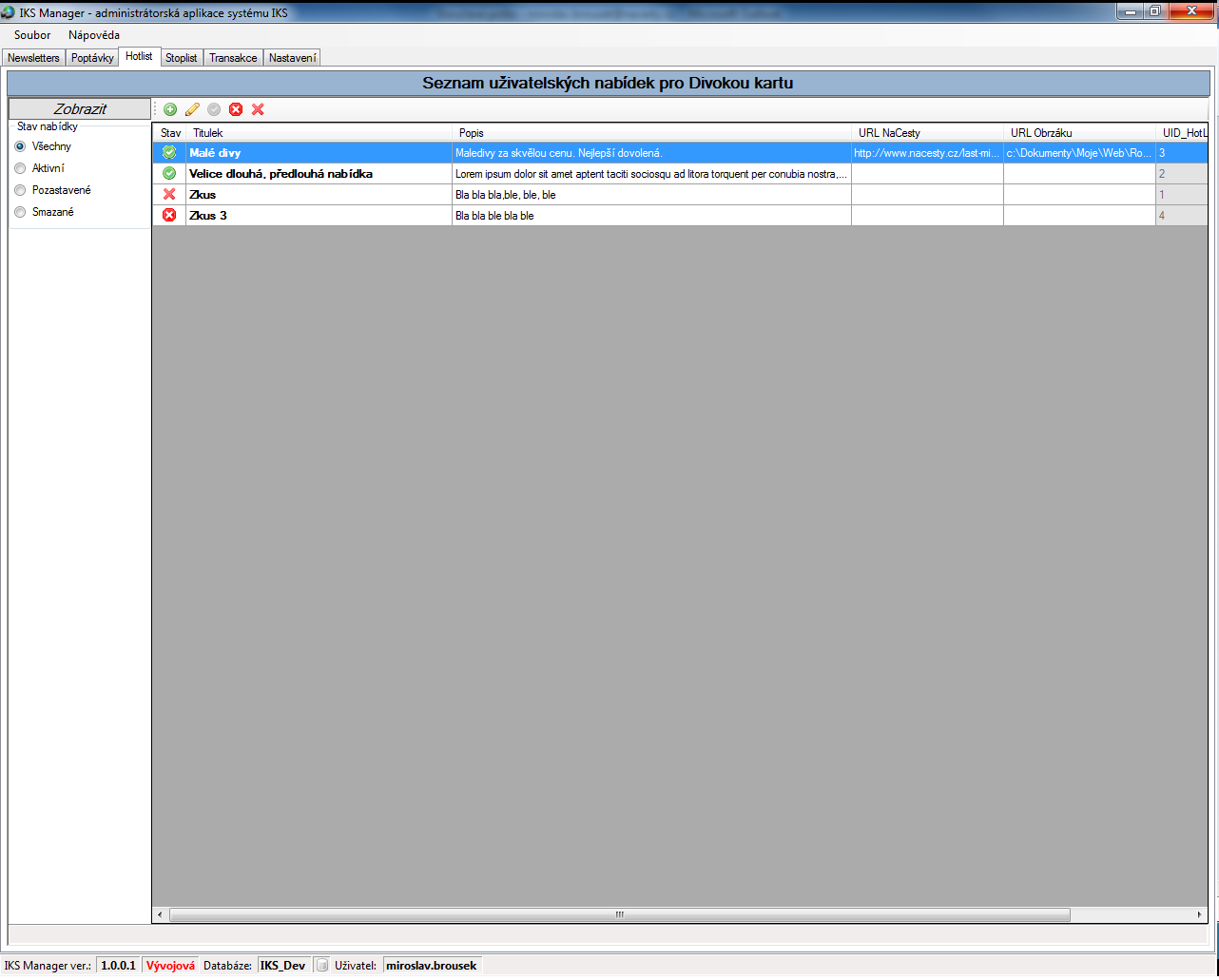1219x980 pixels.
Task: Select the Malé divy title cell
Action: pyautogui.click(x=319, y=152)
